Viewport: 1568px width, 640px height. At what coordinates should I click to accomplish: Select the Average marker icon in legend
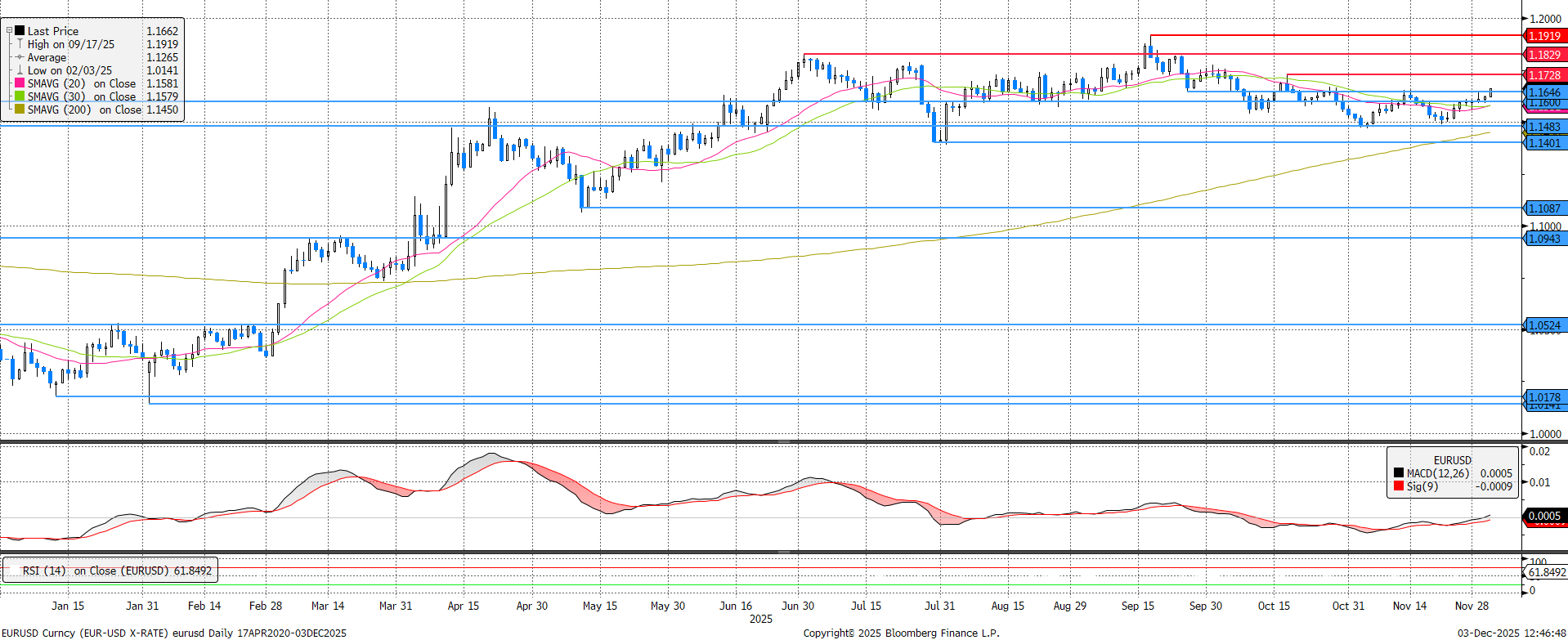point(20,57)
